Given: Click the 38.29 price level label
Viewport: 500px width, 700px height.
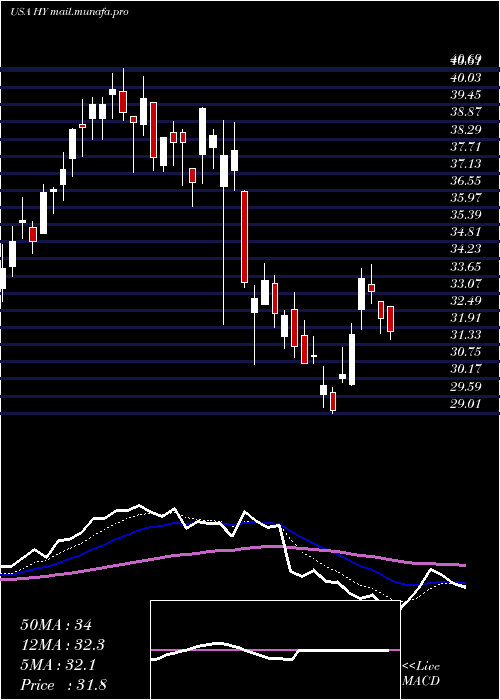Looking at the screenshot, I should [x=466, y=129].
